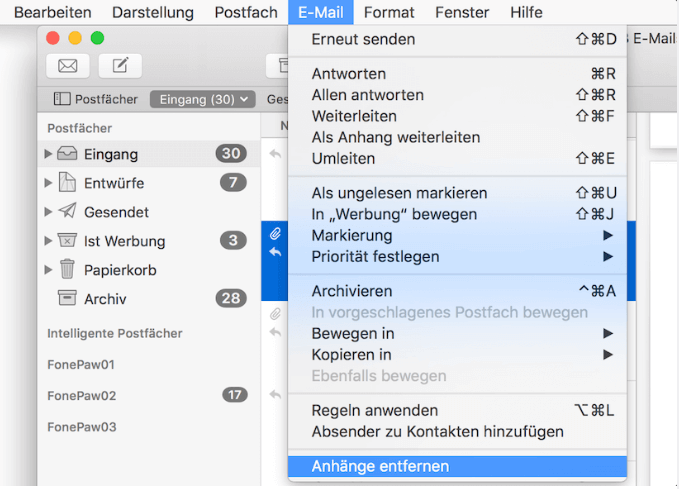This screenshot has width=679, height=489.
Task: Select the FonePaw02 smart mailbox
Action: tap(82, 395)
